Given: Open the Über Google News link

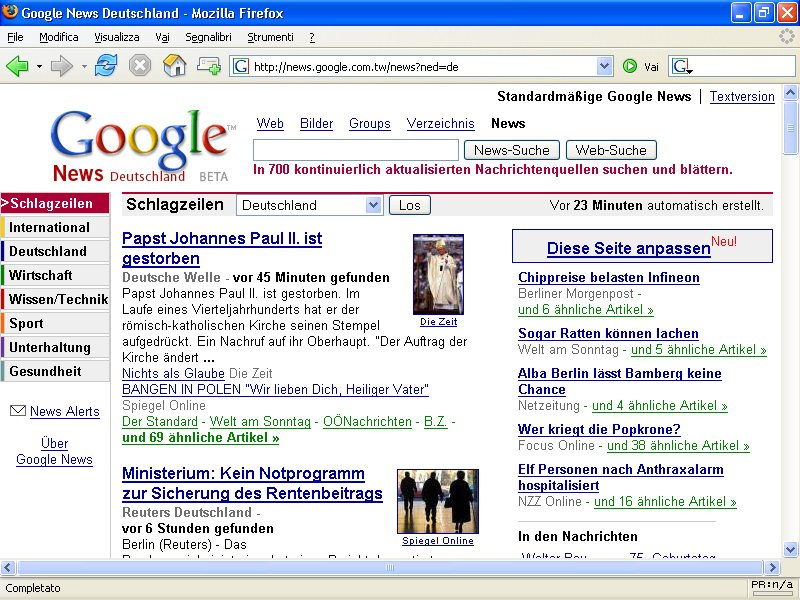Looking at the screenshot, I should coord(55,451).
